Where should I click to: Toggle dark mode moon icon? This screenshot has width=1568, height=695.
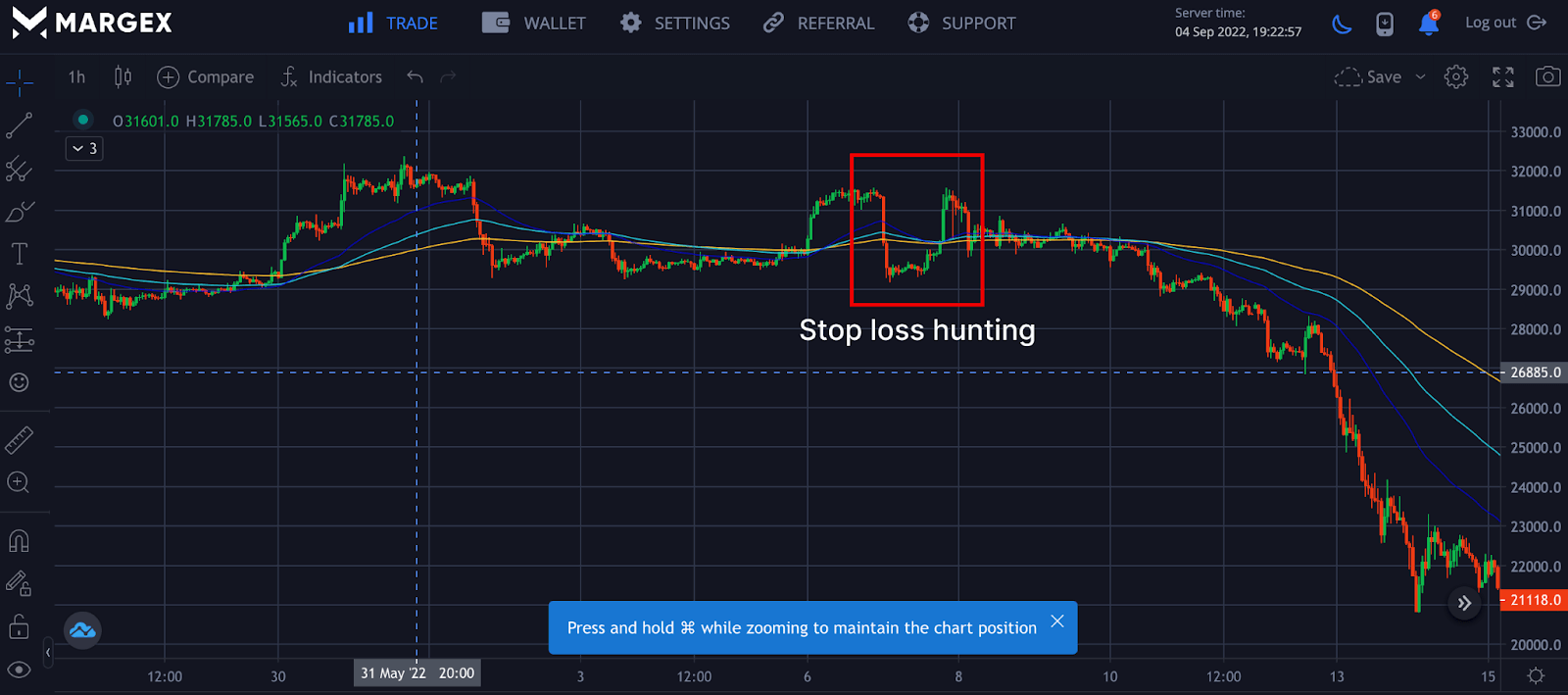click(1342, 24)
